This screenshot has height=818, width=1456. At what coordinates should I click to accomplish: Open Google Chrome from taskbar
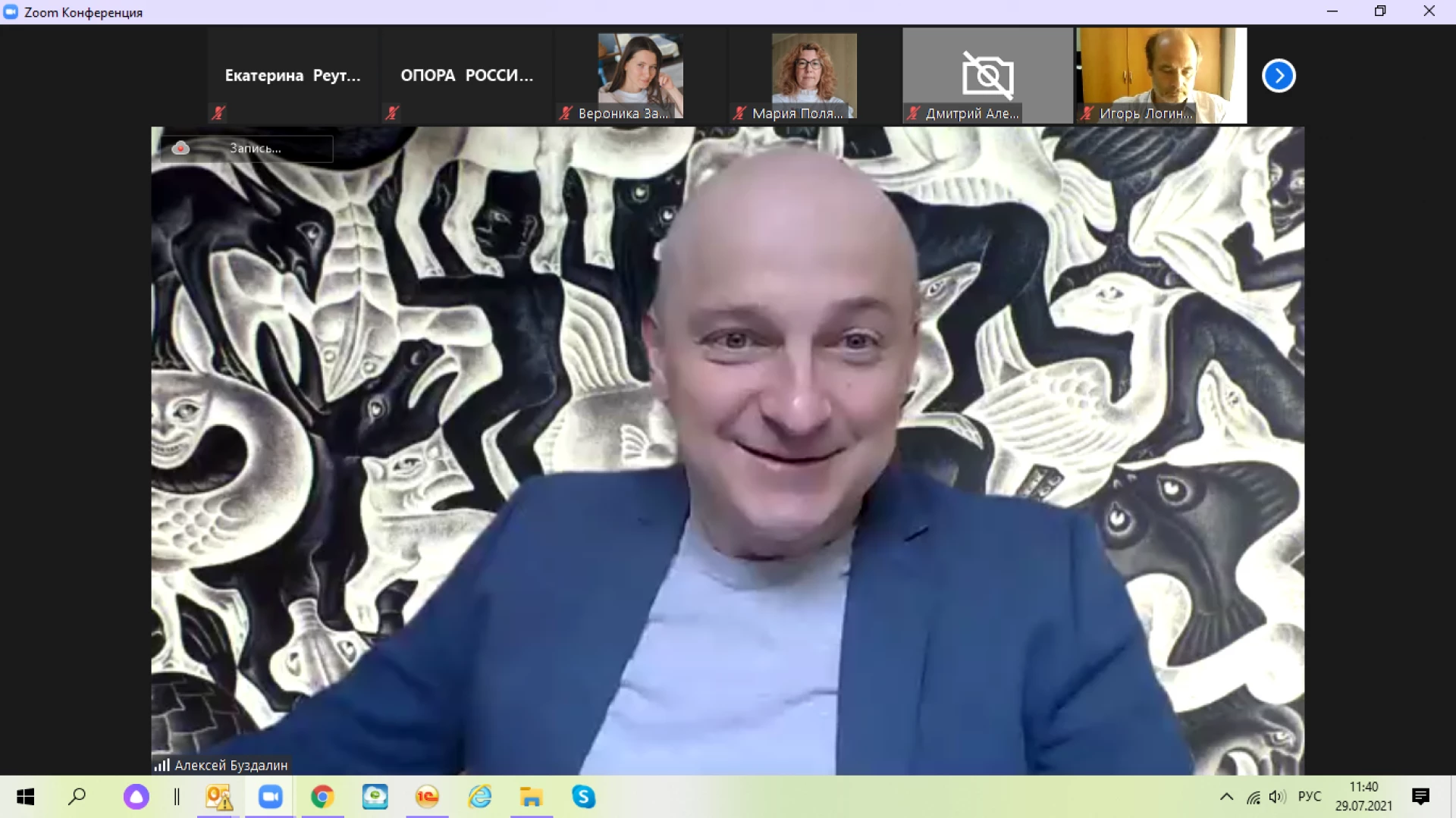322,797
